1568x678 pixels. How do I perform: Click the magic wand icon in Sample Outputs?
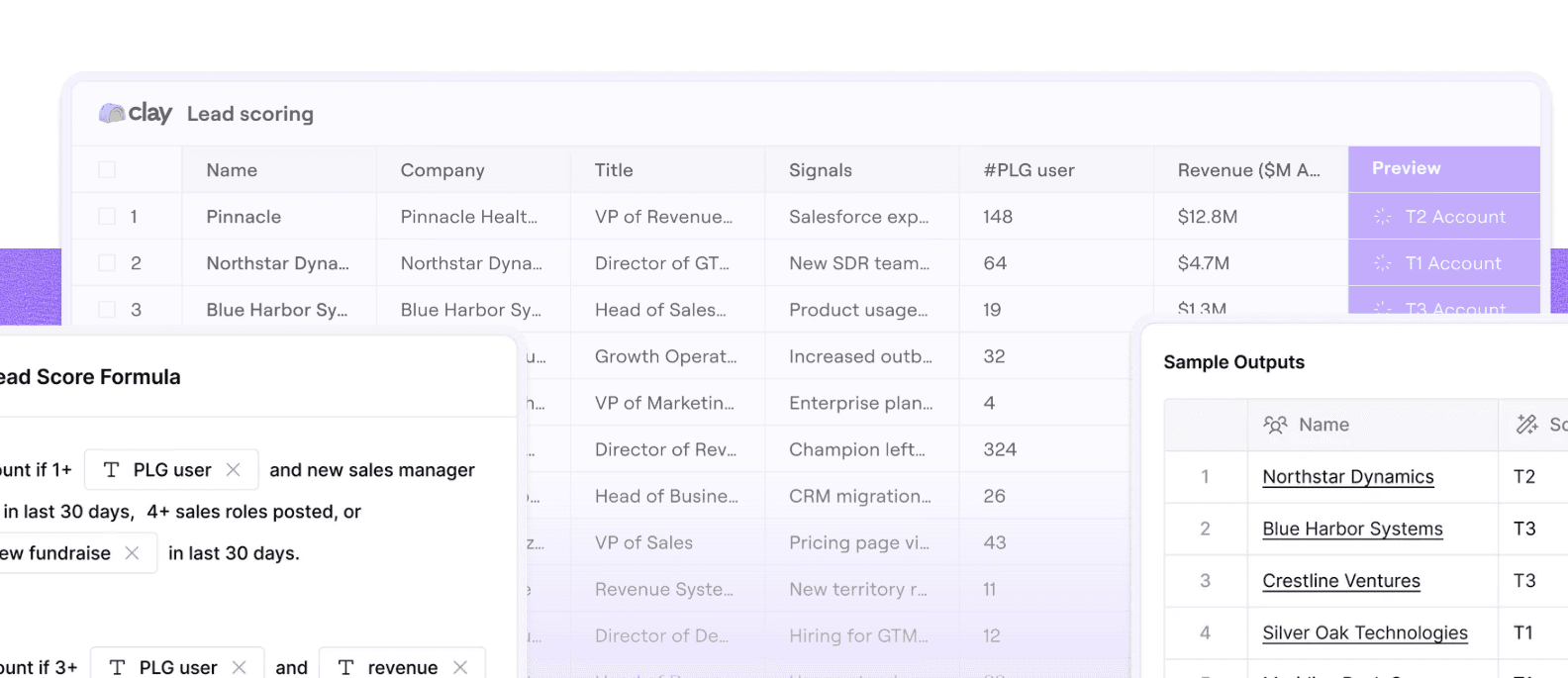click(1527, 425)
